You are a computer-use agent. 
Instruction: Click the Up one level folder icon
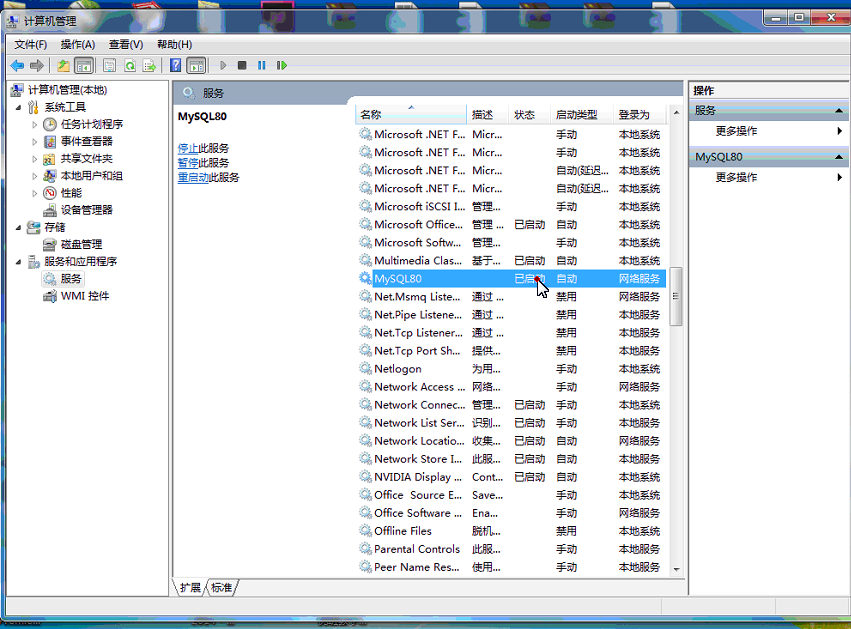[x=63, y=66]
